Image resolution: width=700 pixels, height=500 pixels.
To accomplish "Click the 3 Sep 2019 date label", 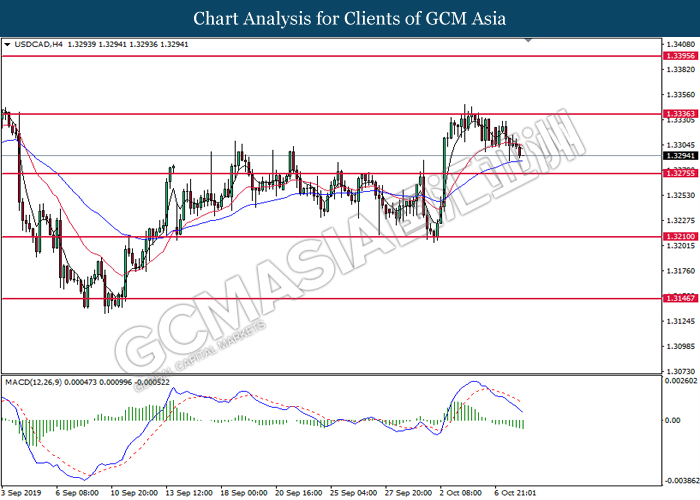I will (21, 492).
